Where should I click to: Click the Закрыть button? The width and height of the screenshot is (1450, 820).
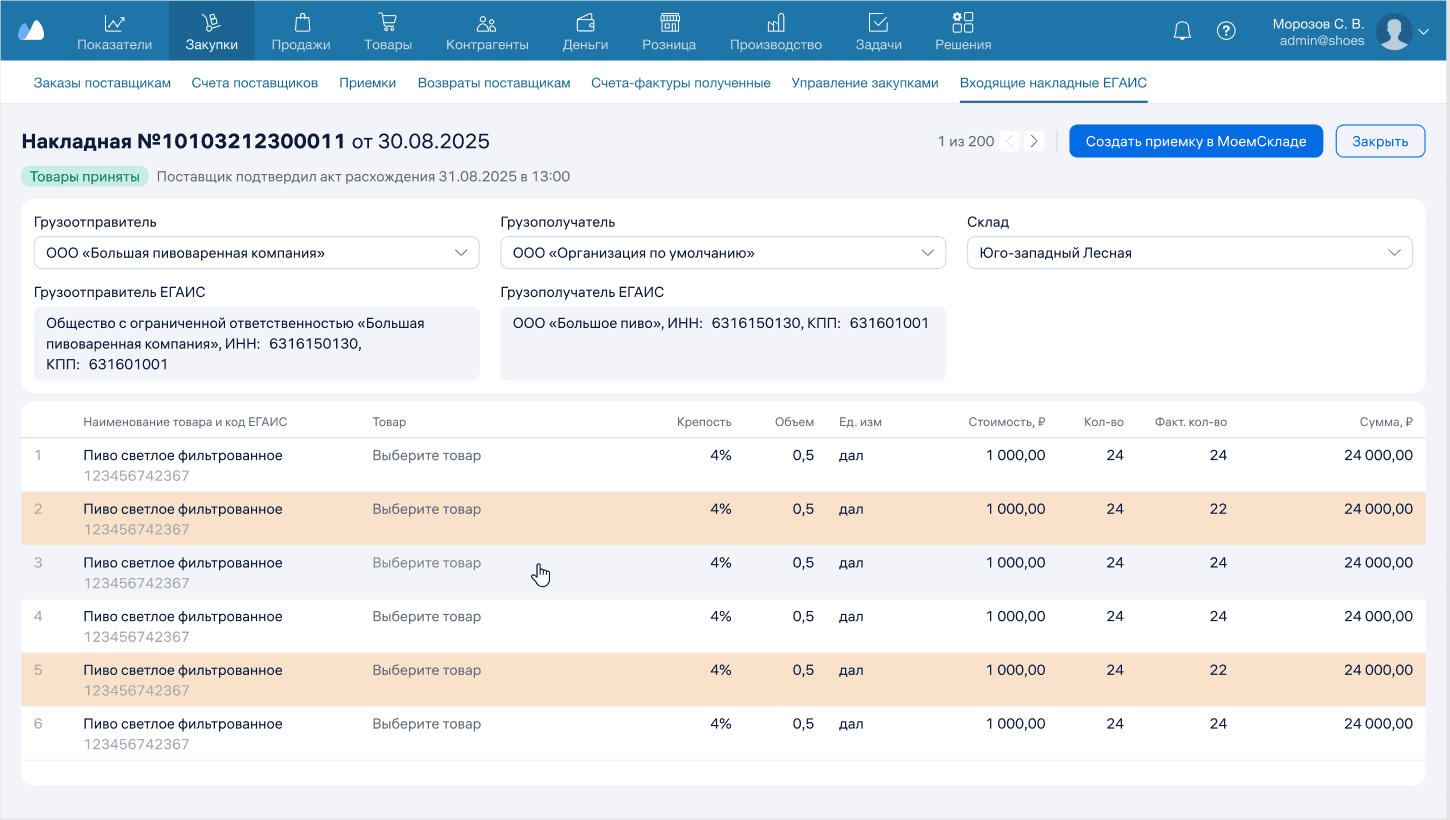[x=1380, y=141]
